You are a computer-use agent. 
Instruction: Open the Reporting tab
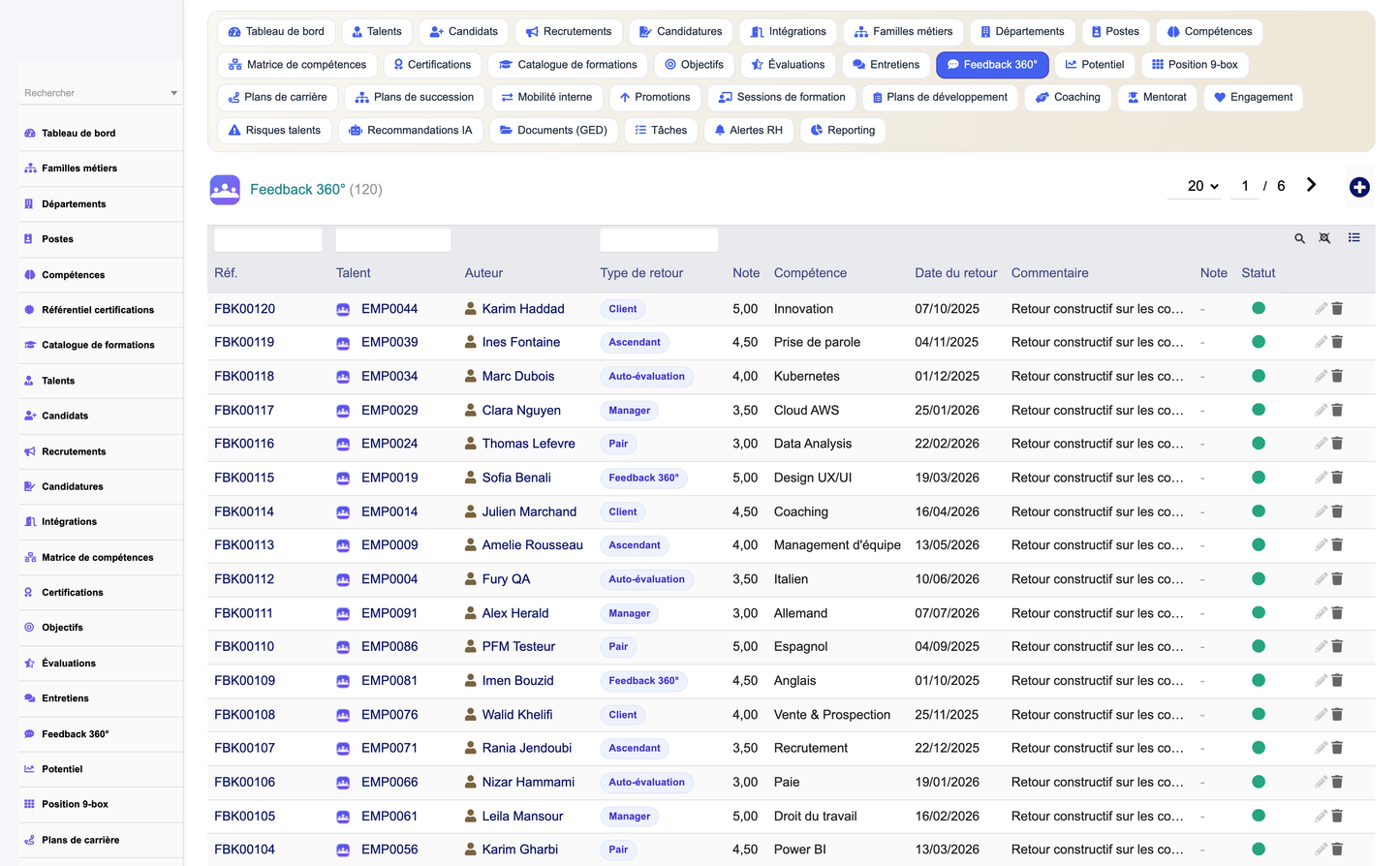(x=843, y=130)
